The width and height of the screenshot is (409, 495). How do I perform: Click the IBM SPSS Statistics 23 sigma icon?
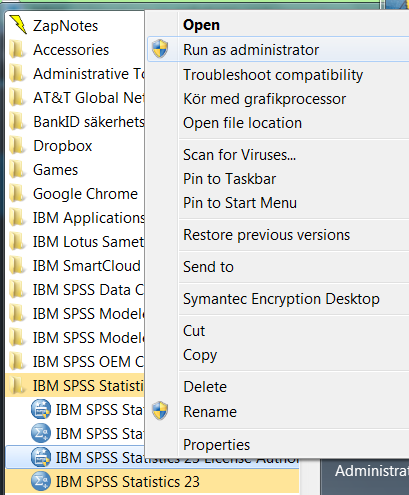41,482
